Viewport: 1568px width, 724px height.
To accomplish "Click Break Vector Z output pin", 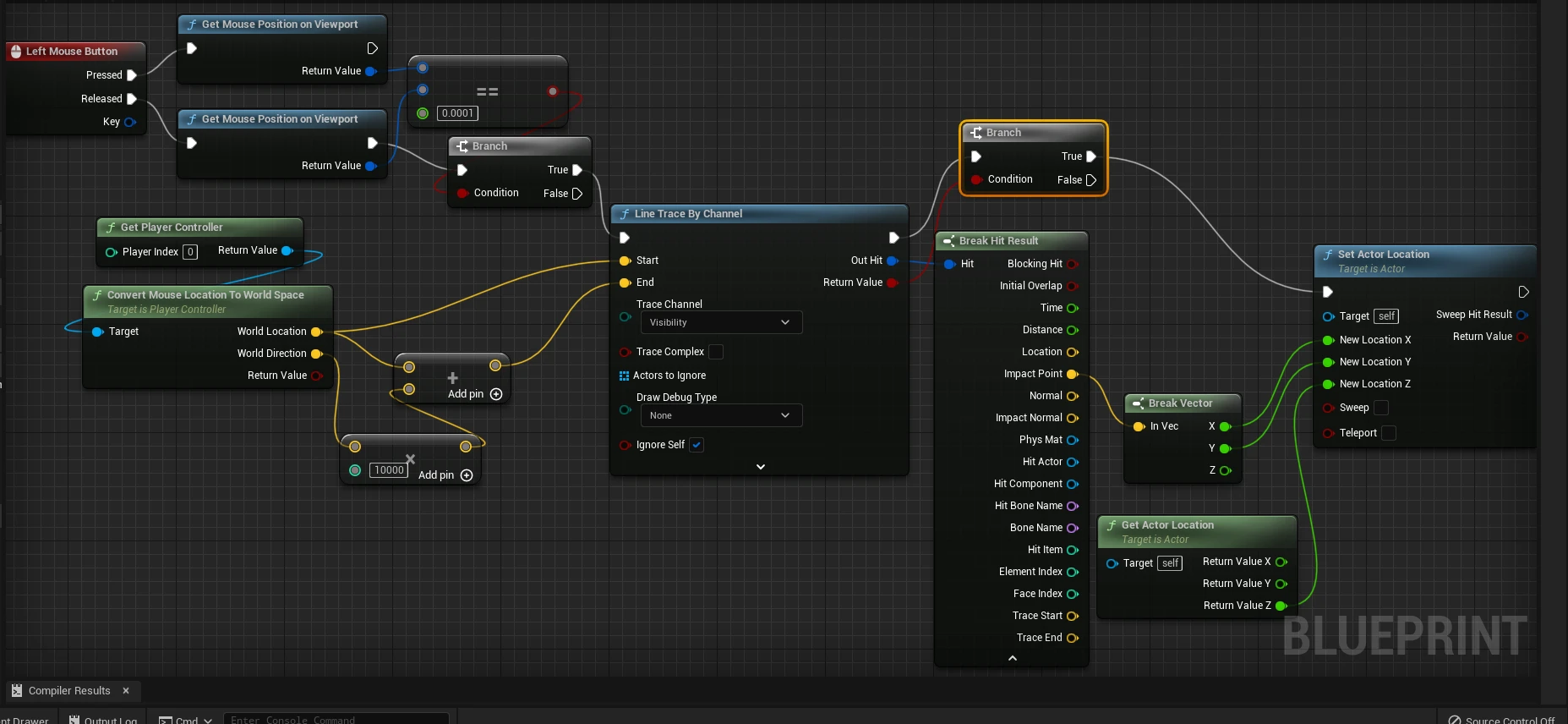I will point(1226,470).
